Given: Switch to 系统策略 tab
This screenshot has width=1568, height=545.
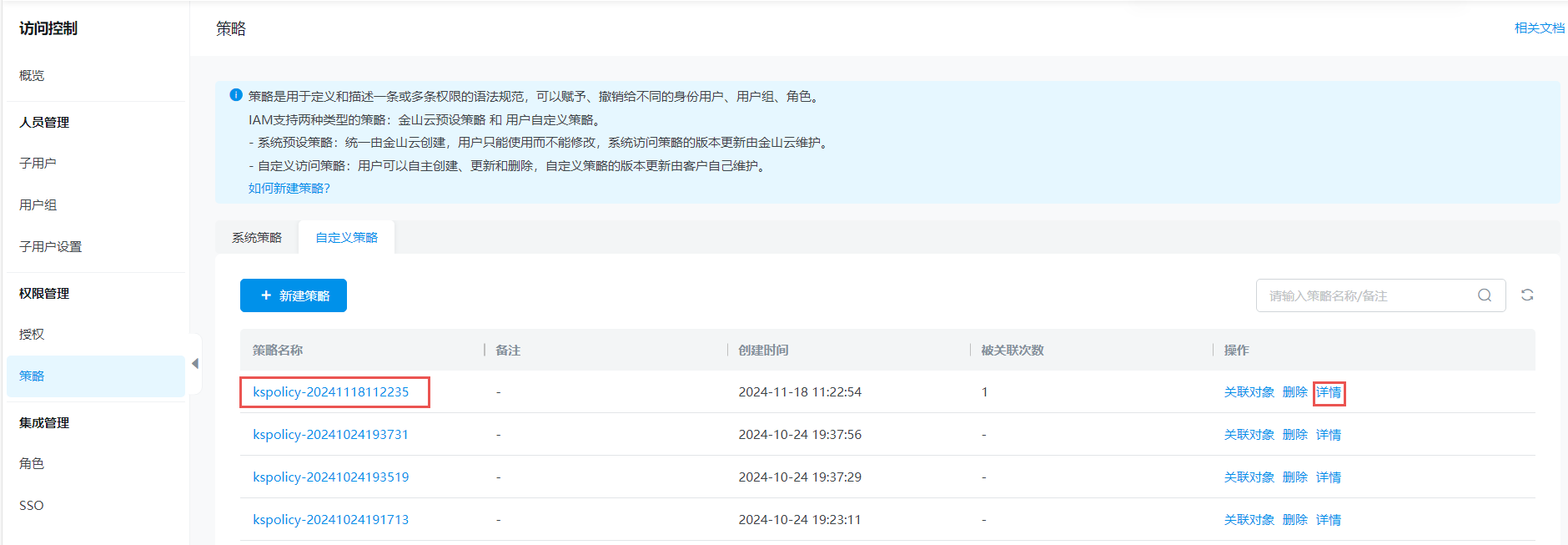Looking at the screenshot, I should tap(257, 238).
